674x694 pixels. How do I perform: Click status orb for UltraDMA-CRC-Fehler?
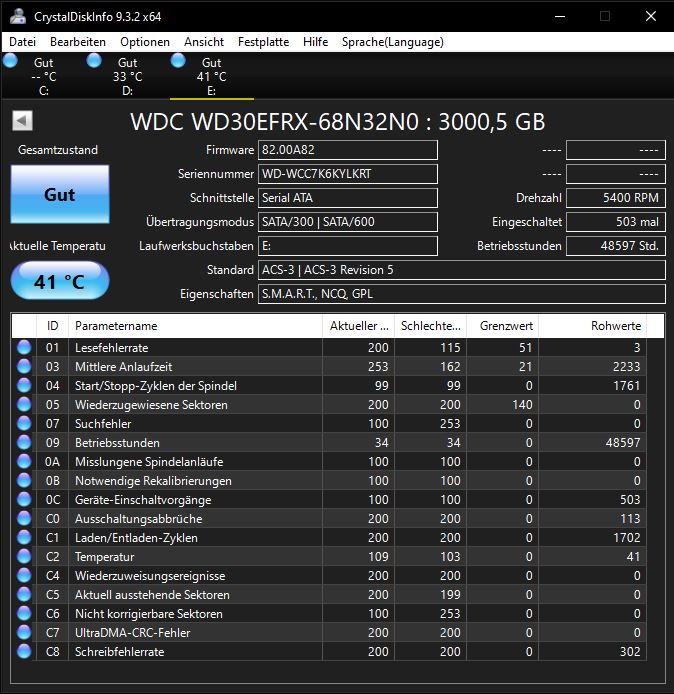click(24, 632)
